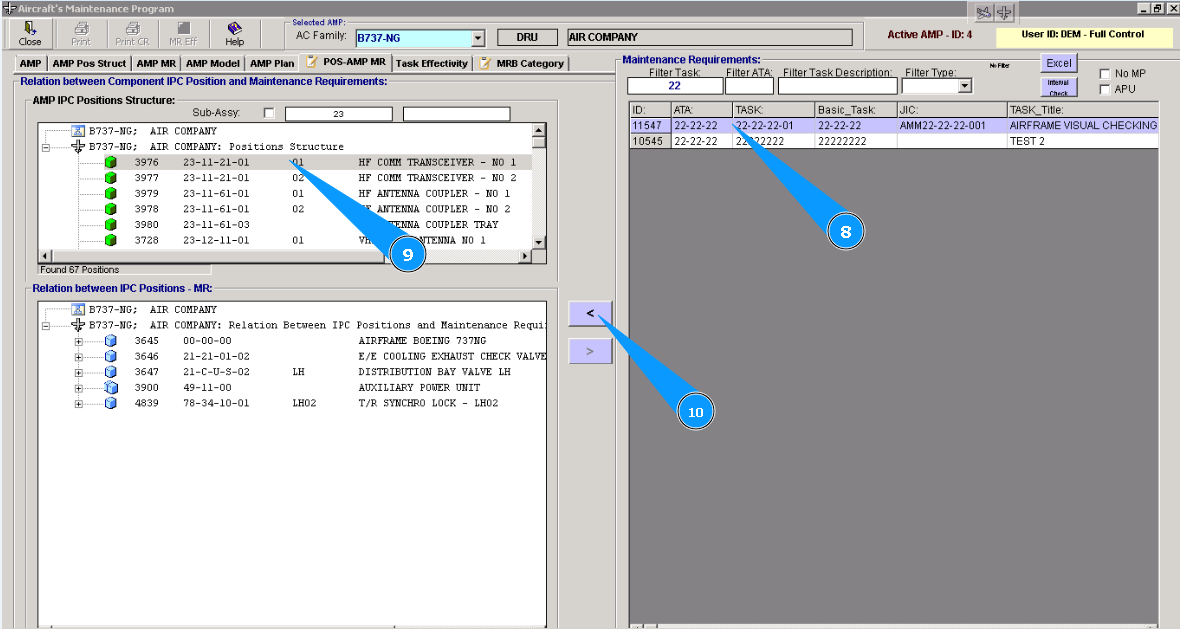Click the airplane top-view icon at top

click(1004, 12)
